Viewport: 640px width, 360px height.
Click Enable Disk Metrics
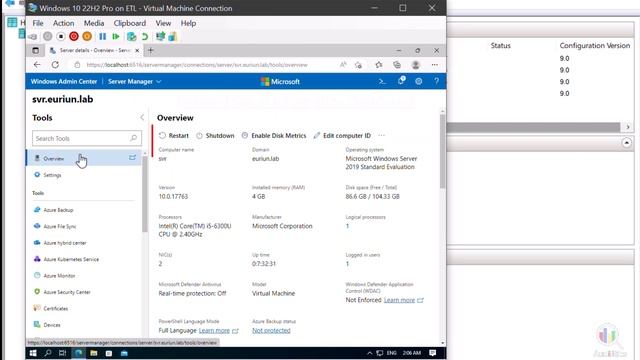click(273, 136)
